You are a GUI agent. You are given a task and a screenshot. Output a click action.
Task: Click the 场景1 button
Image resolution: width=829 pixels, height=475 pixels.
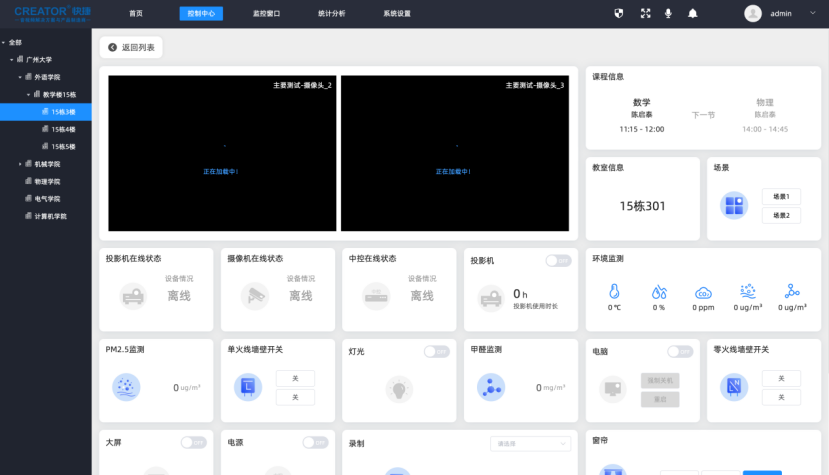click(x=781, y=197)
